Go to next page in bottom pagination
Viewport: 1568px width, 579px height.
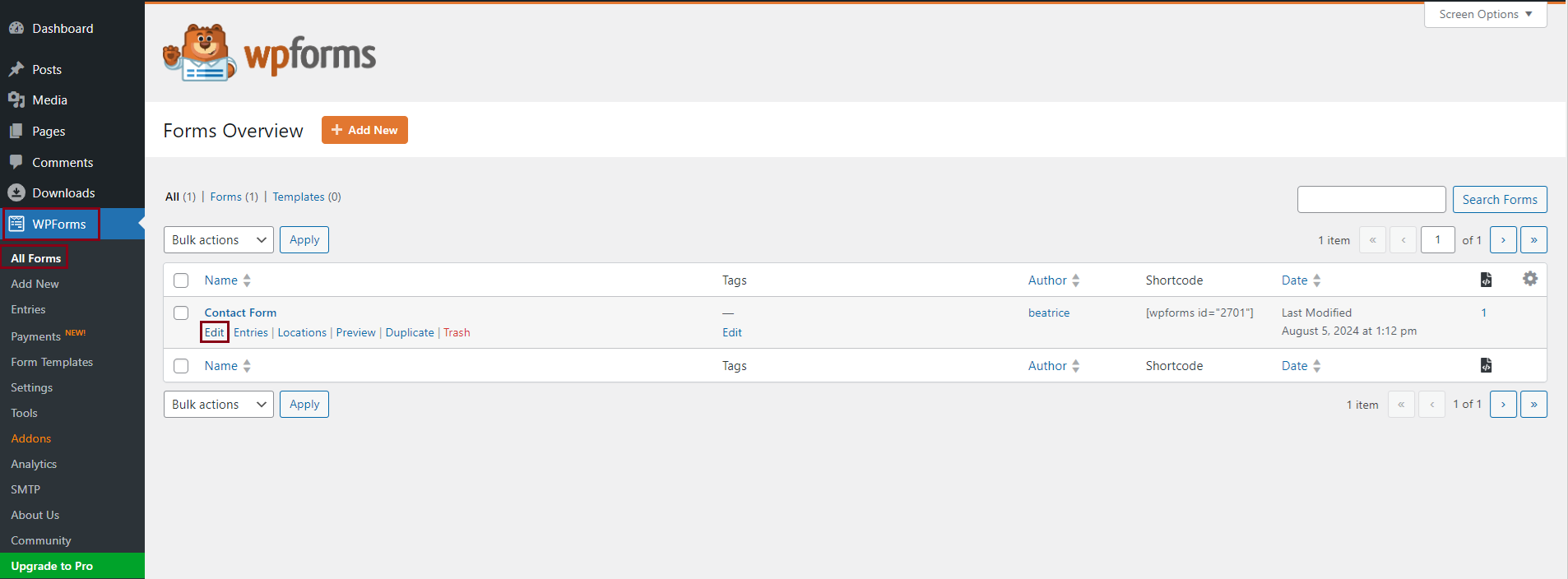pos(1503,405)
